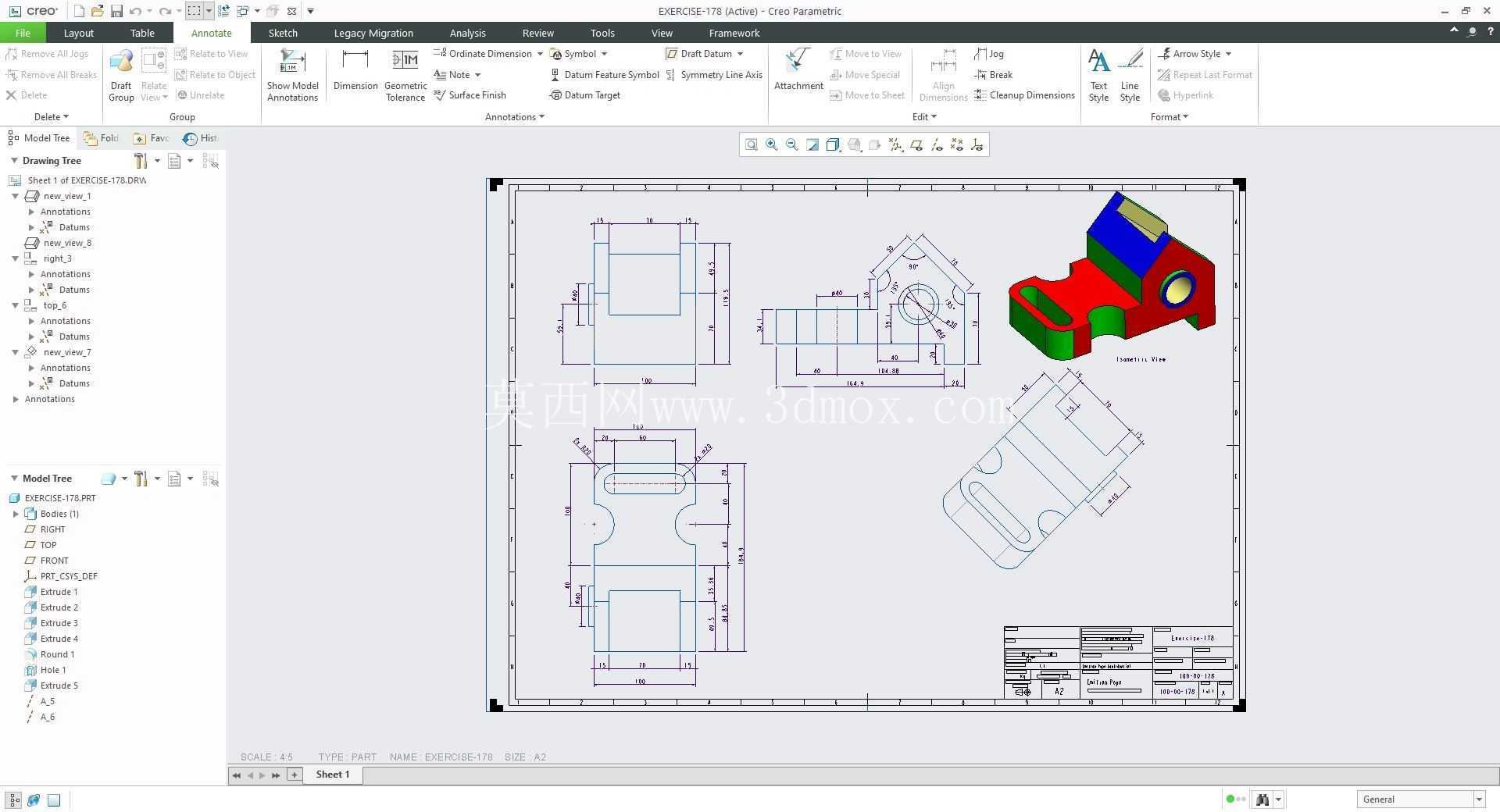This screenshot has height=812, width=1500.
Task: Switch to the Table tab
Action: pyautogui.click(x=142, y=33)
